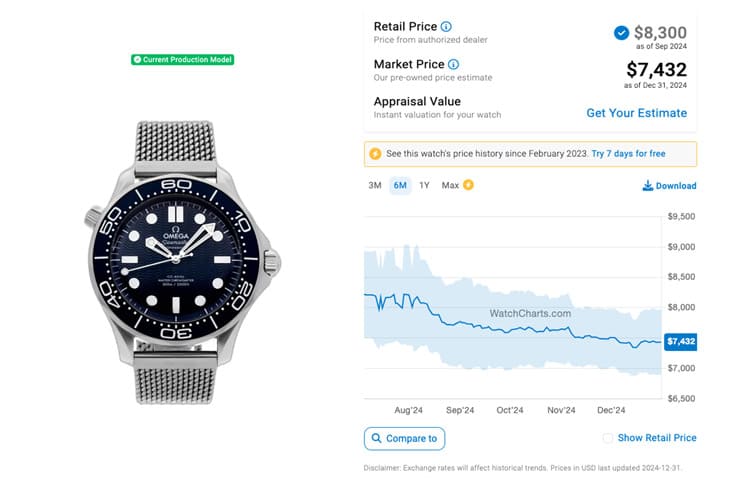Select the 6M time range
This screenshot has width=730, height=482.
pos(400,185)
